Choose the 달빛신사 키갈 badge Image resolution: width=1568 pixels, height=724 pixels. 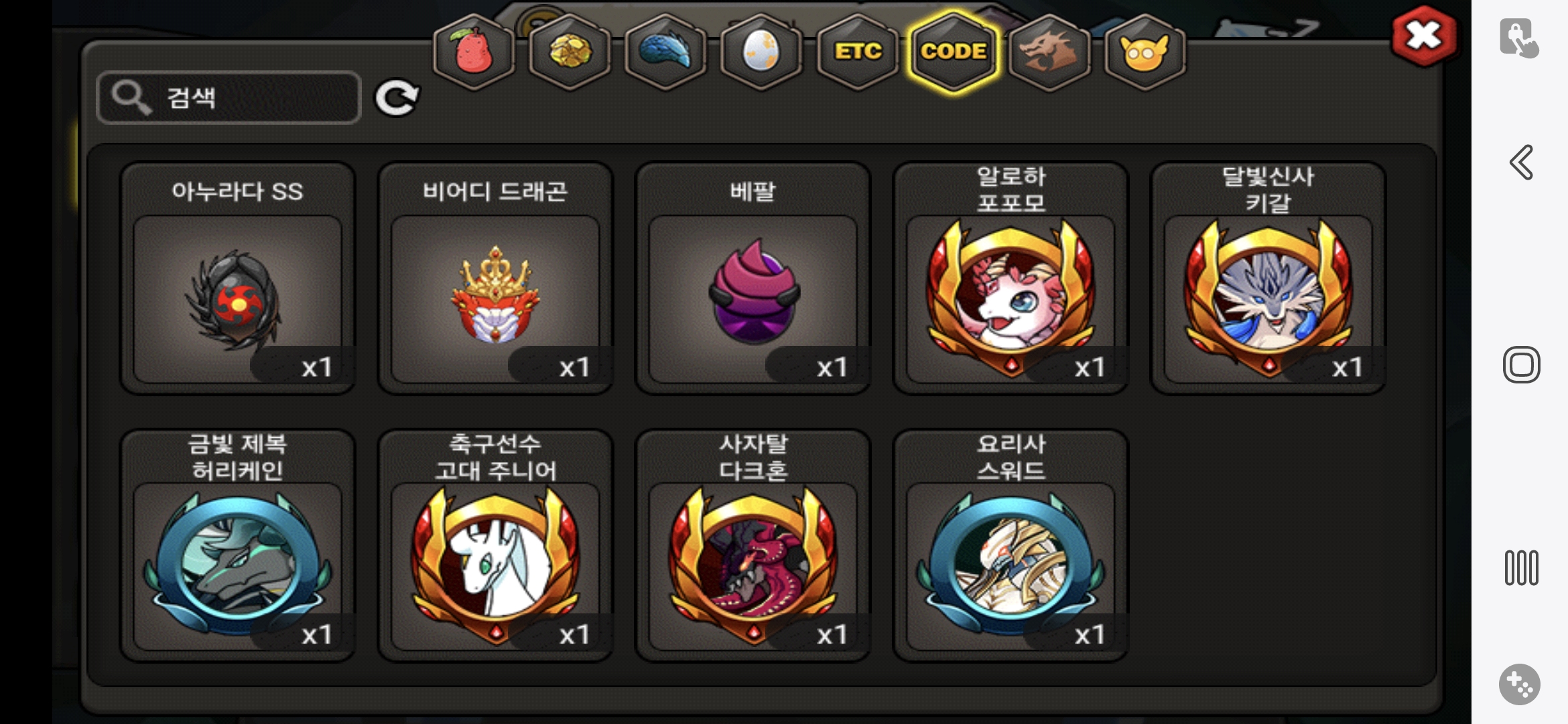(x=1268, y=278)
